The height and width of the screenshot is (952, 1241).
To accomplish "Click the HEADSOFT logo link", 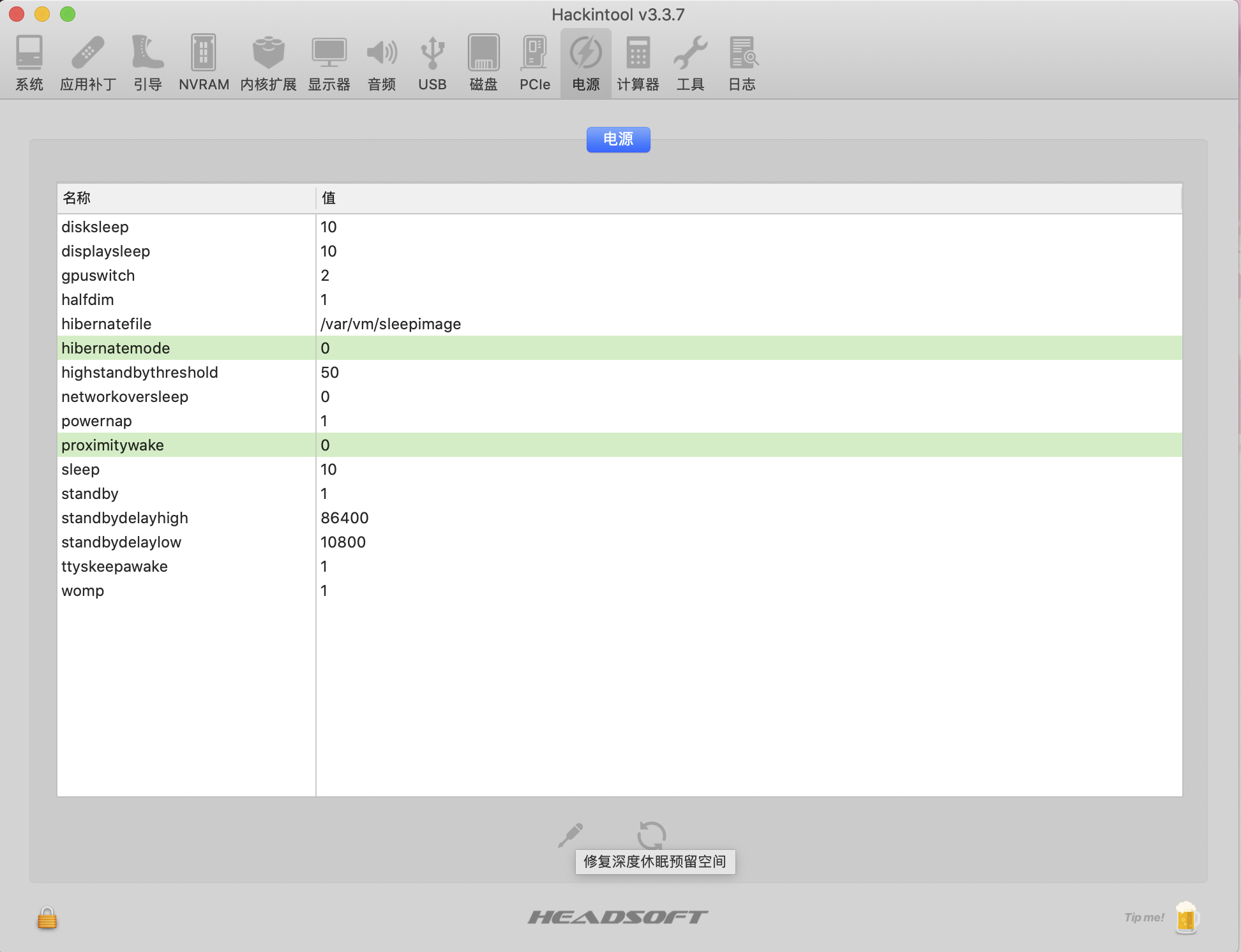I will pos(618,917).
